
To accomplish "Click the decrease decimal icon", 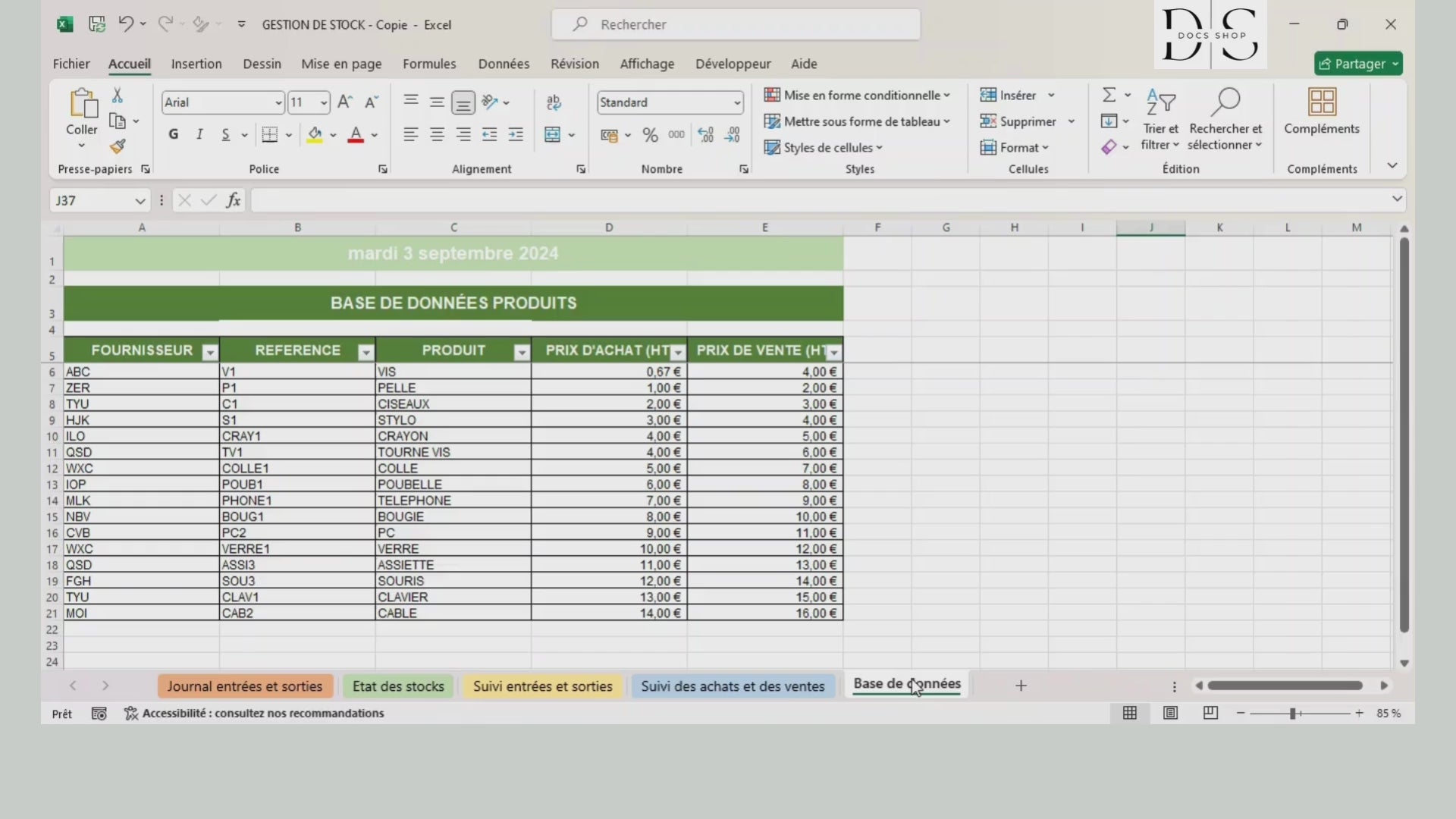I will [x=732, y=135].
